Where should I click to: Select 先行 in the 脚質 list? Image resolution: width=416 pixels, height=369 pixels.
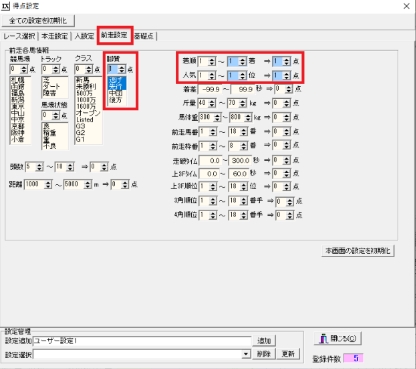(117, 87)
